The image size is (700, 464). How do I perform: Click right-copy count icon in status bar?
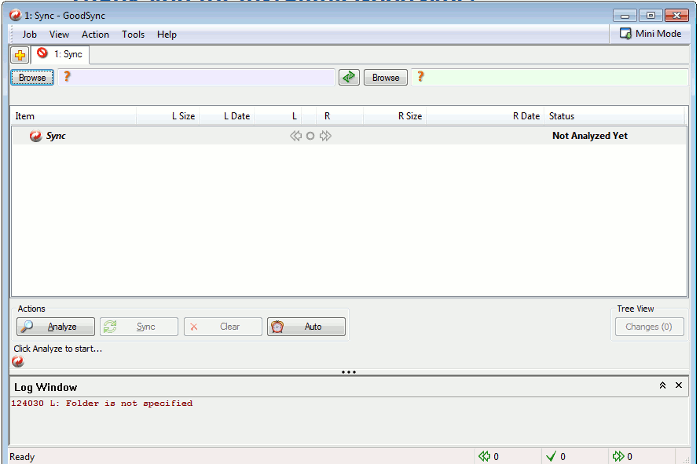click(x=618, y=456)
